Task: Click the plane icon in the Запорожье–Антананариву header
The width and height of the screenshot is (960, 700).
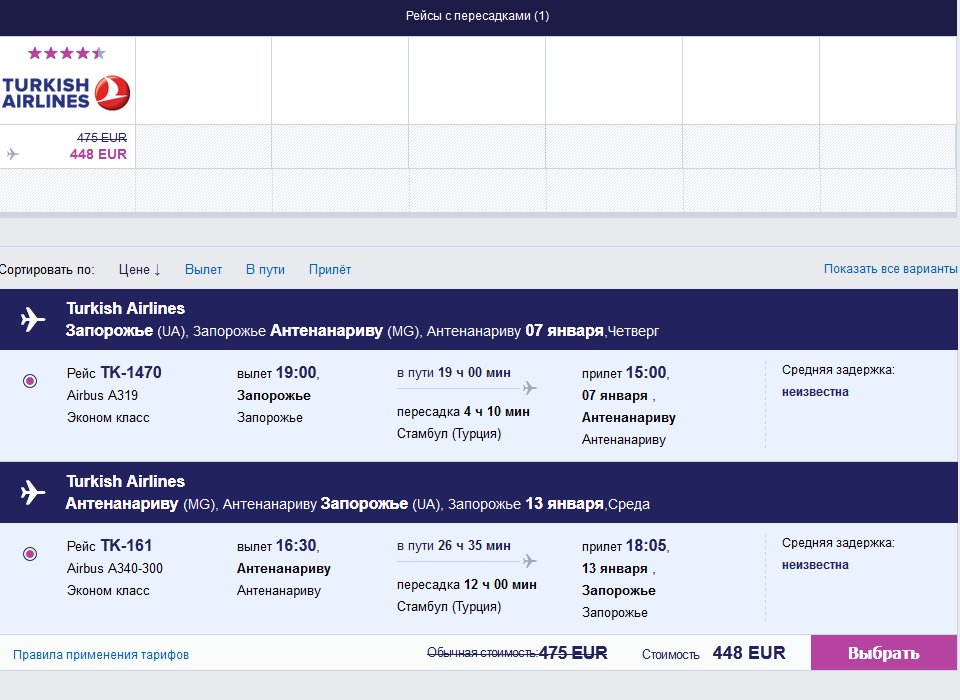Action: pyautogui.click(x=33, y=320)
